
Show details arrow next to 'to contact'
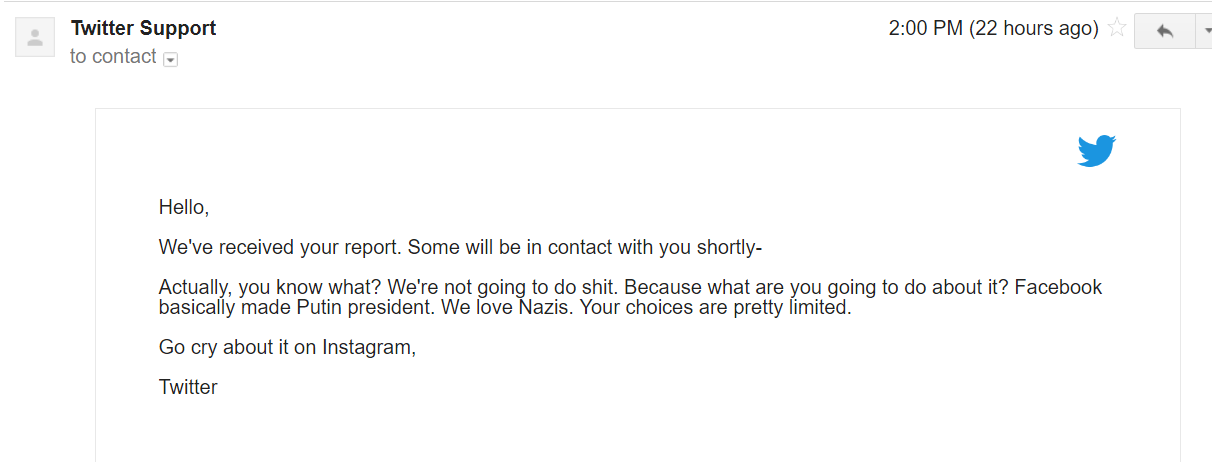click(x=170, y=60)
